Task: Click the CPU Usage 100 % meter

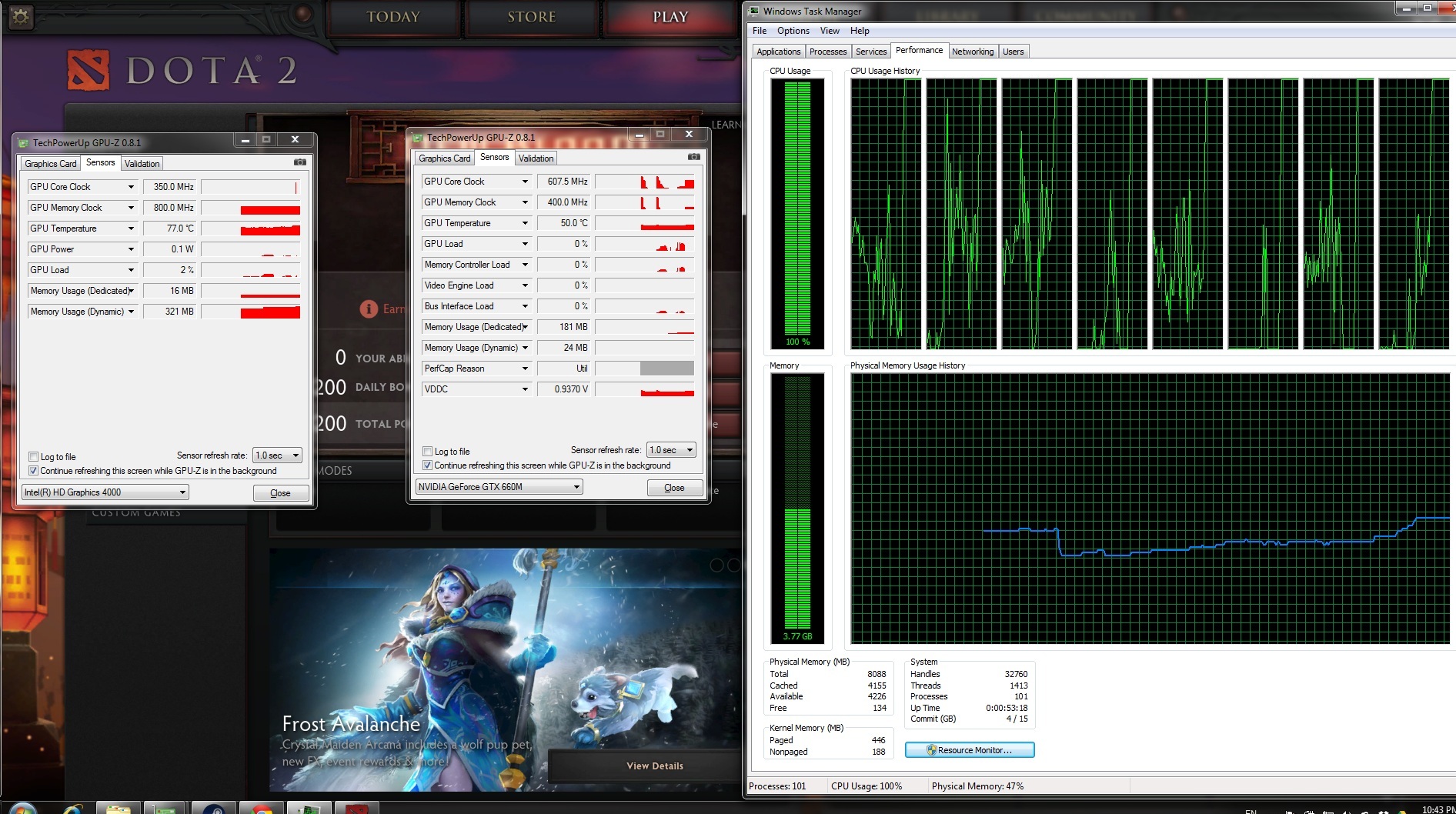Action: (797, 214)
